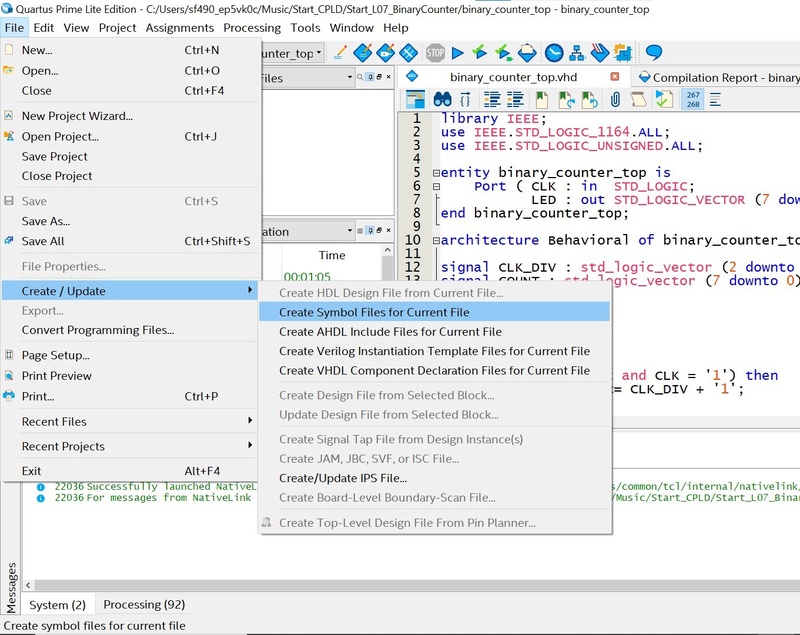Toggle bookmark icon in editor toolbar
This screenshot has height=635, width=800.
coord(541,99)
